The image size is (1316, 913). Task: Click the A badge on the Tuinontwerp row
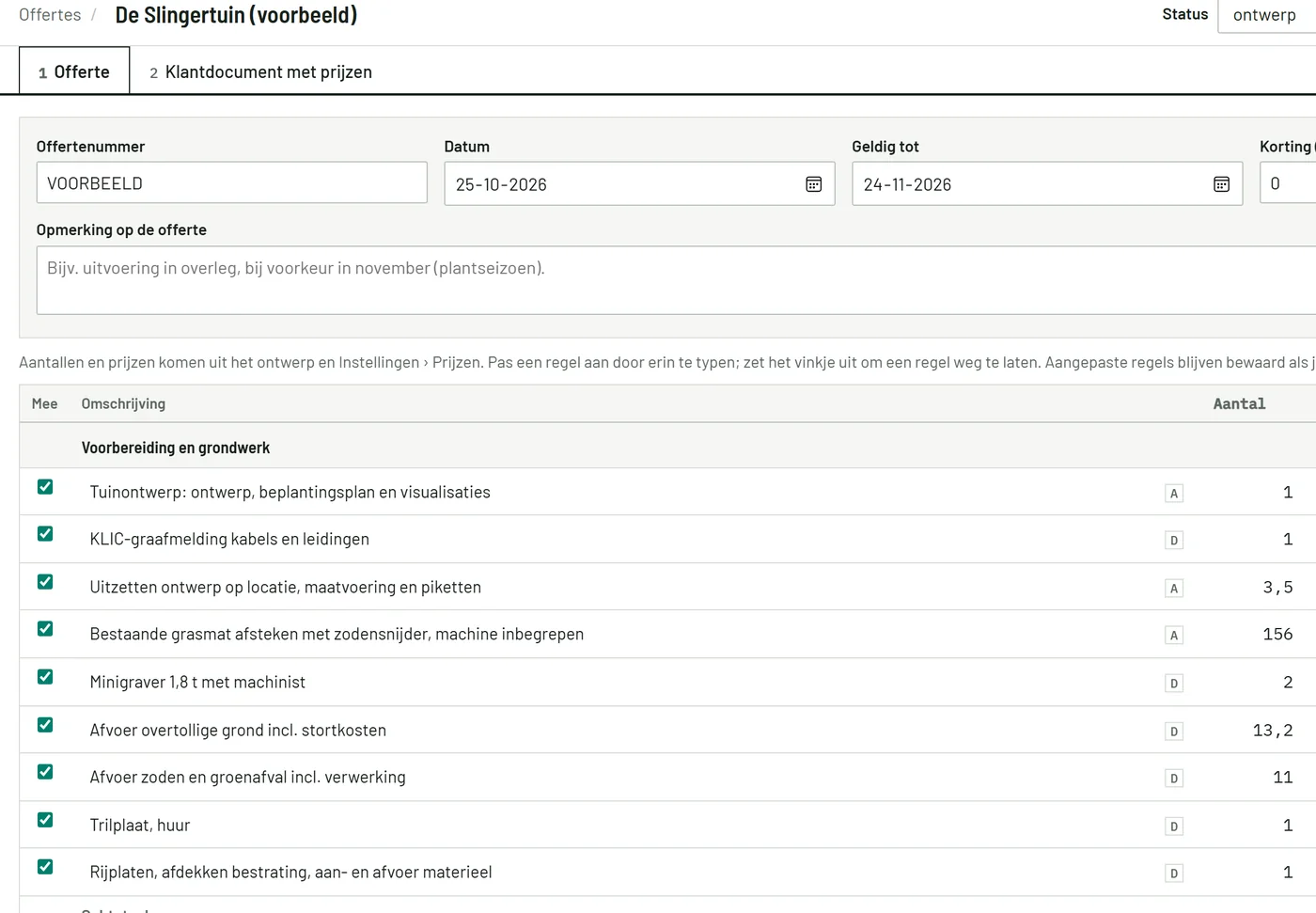tap(1174, 494)
